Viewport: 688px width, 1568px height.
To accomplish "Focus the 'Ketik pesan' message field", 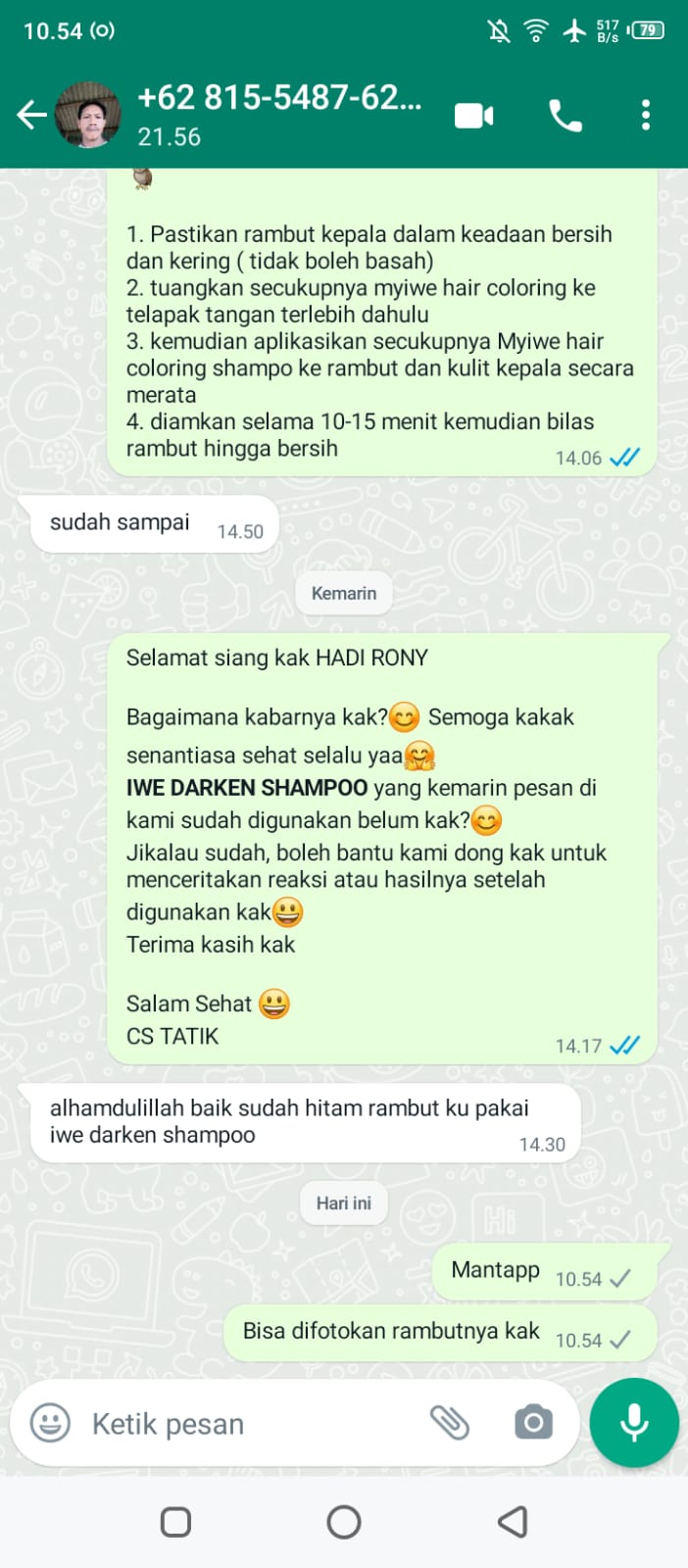I will tap(250, 1423).
